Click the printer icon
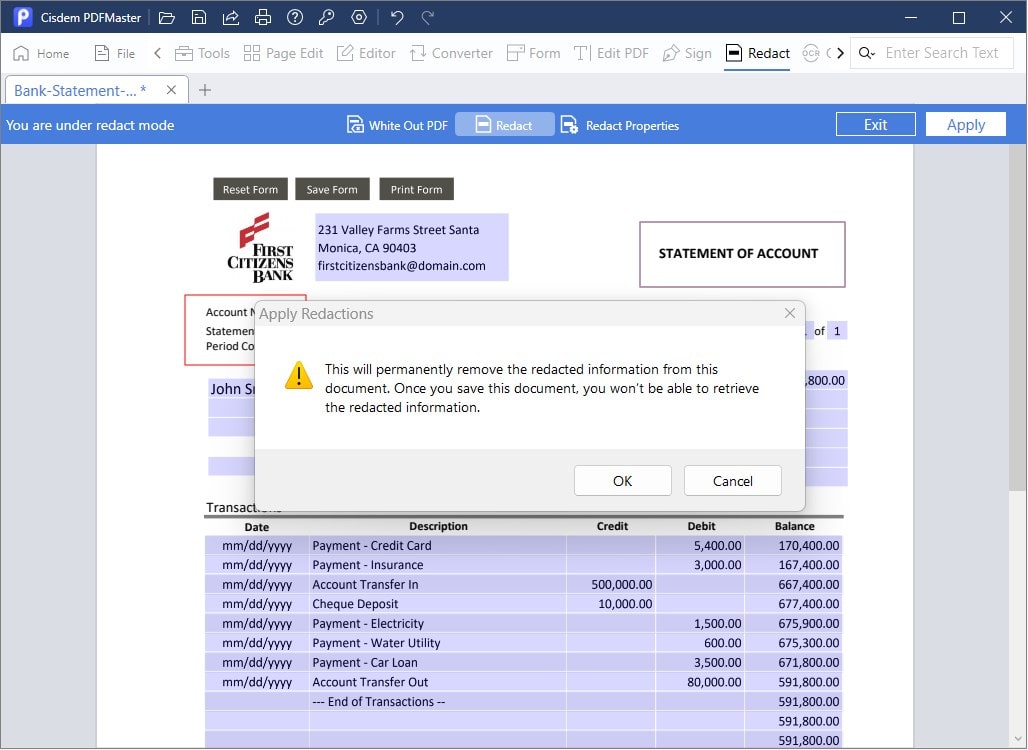This screenshot has width=1028, height=750. (263, 17)
